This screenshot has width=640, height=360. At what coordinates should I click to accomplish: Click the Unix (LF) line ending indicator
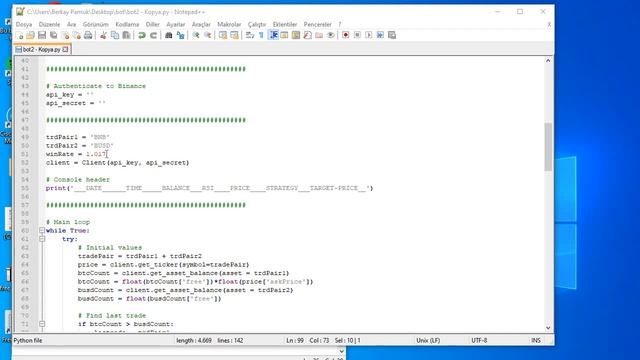[428, 340]
